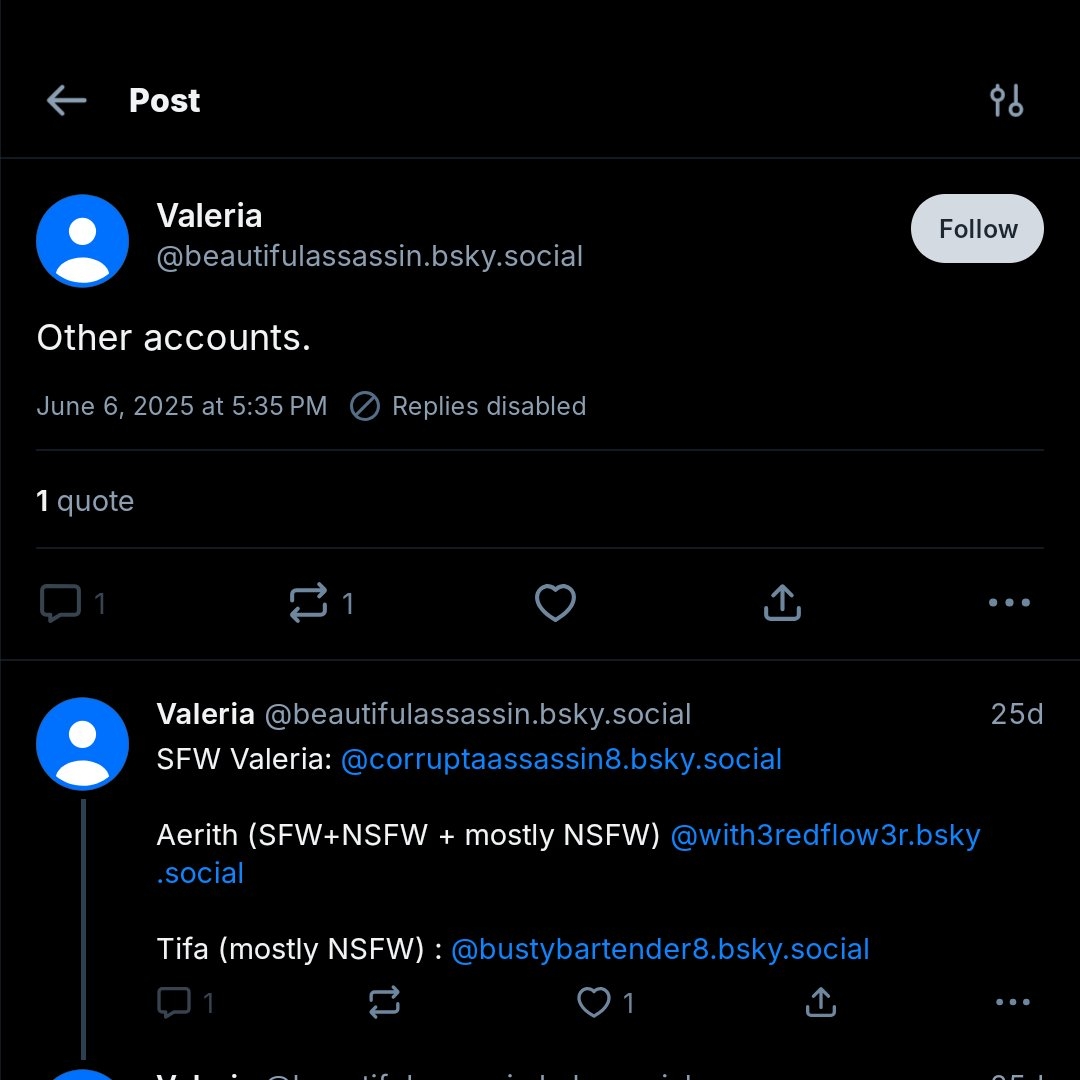1080x1080 pixels.
Task: Visit the @bustybartender8.bsky.social profile link
Action: [x=660, y=948]
